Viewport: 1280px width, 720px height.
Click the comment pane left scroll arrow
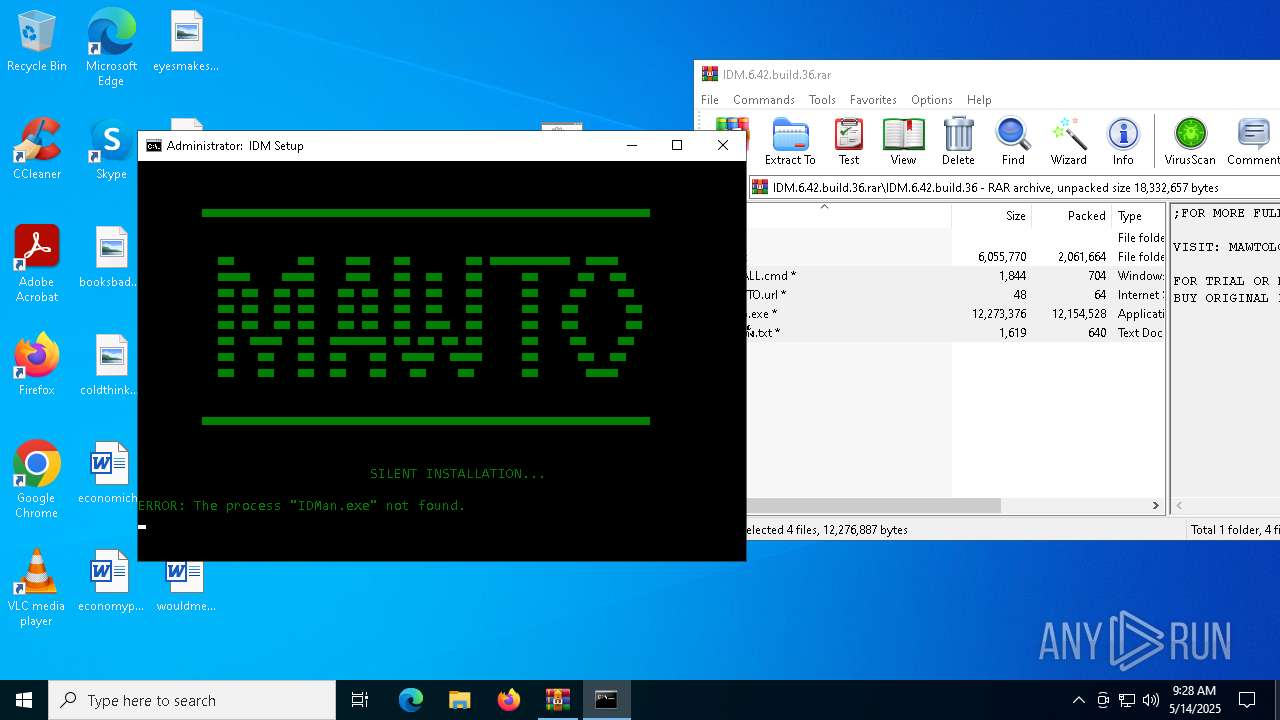tap(1179, 506)
